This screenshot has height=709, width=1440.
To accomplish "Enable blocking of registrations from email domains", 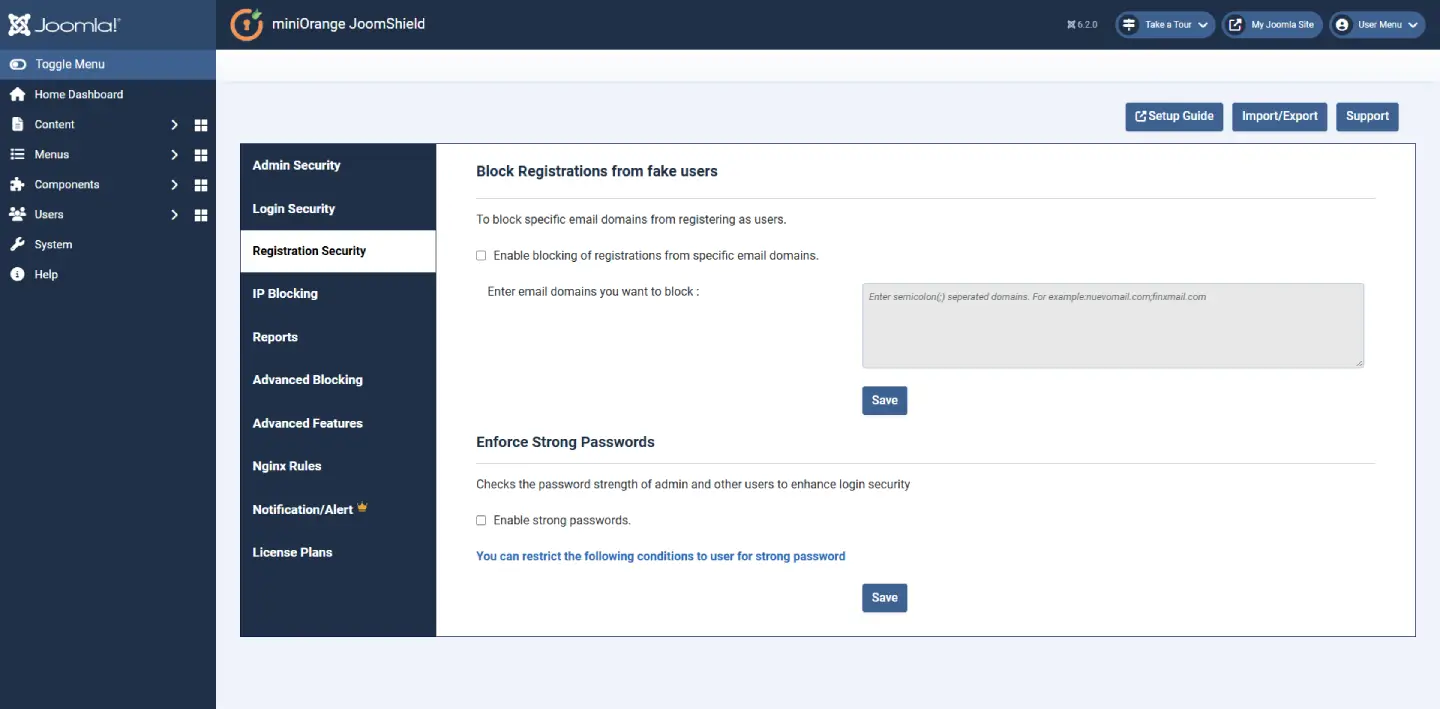I will (481, 256).
